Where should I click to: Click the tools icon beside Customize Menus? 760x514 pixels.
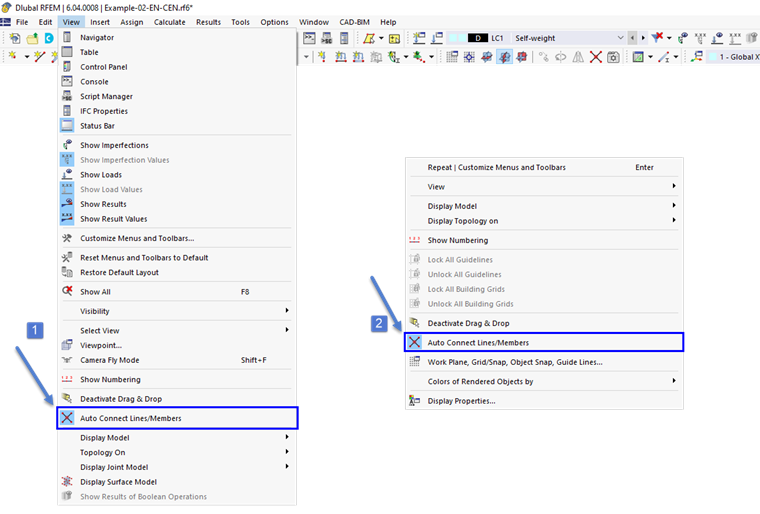click(67, 238)
